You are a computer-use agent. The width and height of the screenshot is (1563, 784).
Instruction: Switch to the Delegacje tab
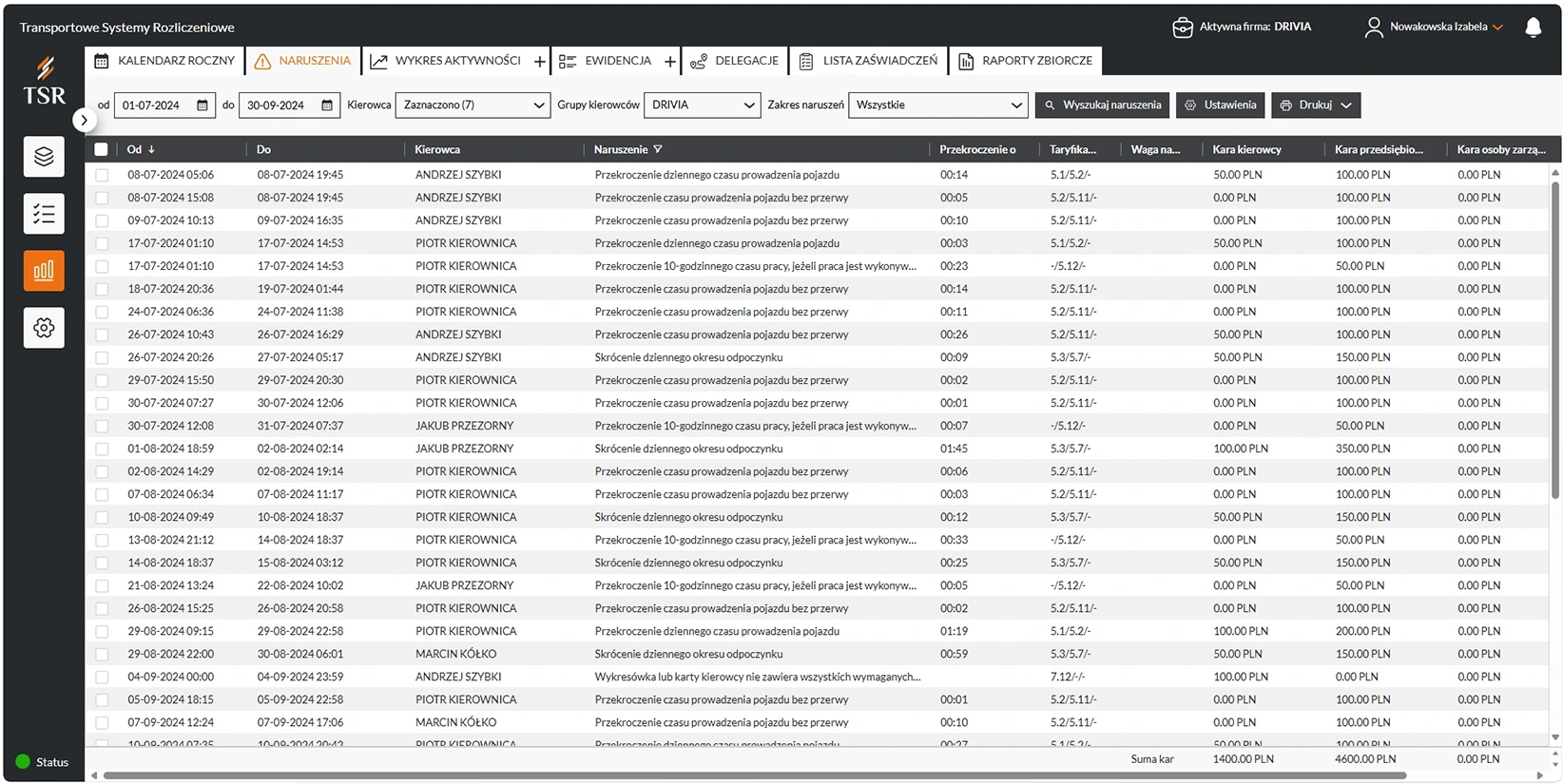(x=734, y=61)
